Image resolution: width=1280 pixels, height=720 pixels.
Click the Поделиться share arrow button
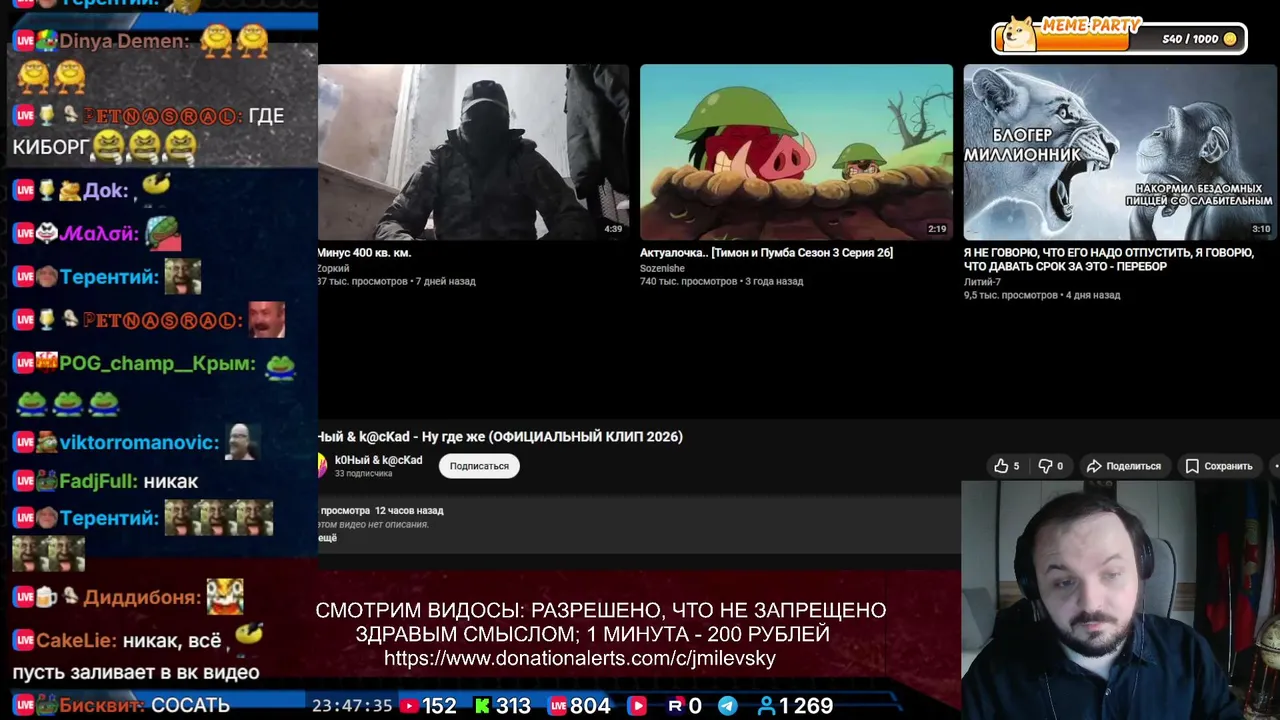(x=1123, y=466)
